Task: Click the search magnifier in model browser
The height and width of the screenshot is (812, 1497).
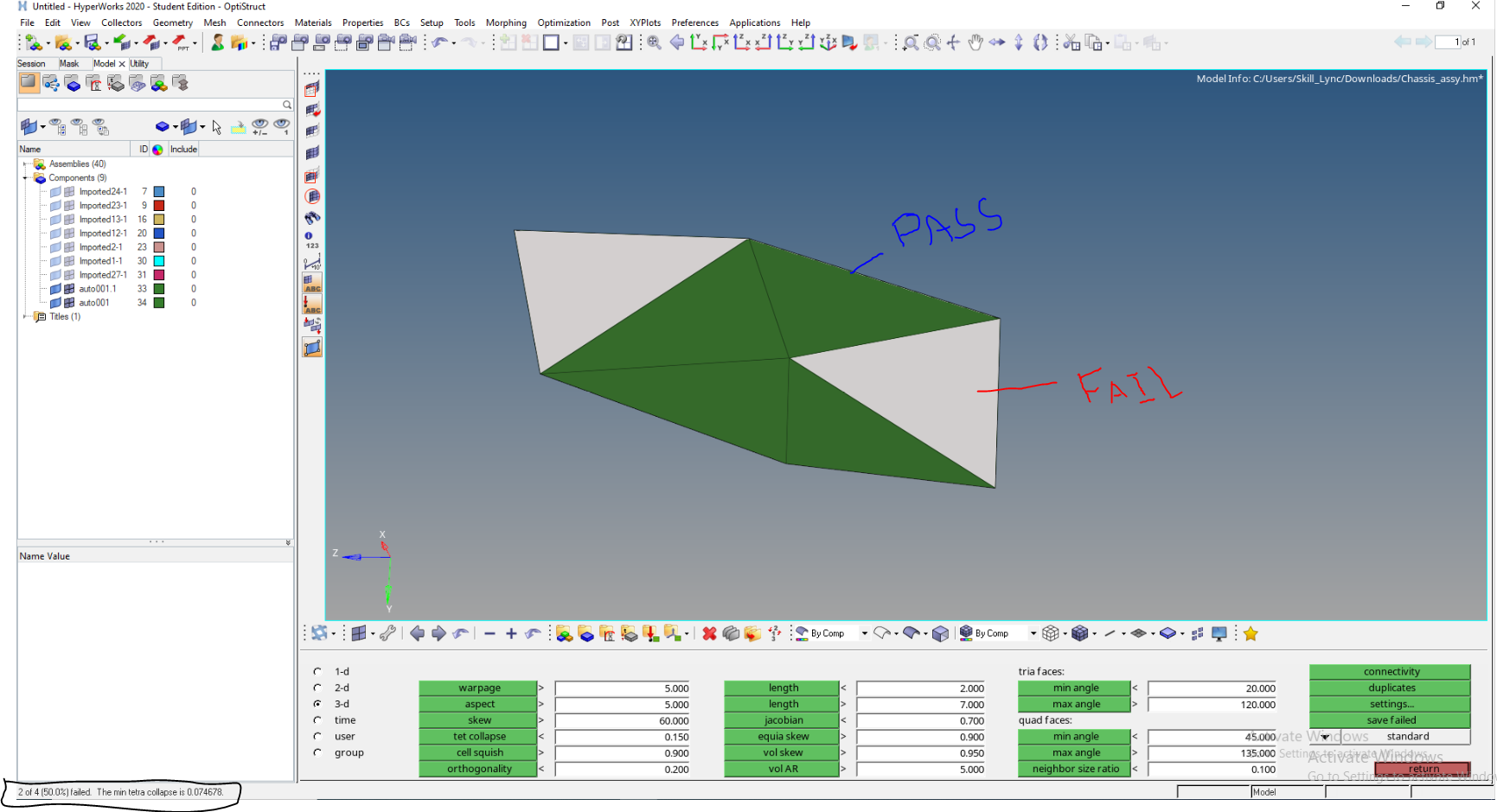Action: tap(287, 105)
